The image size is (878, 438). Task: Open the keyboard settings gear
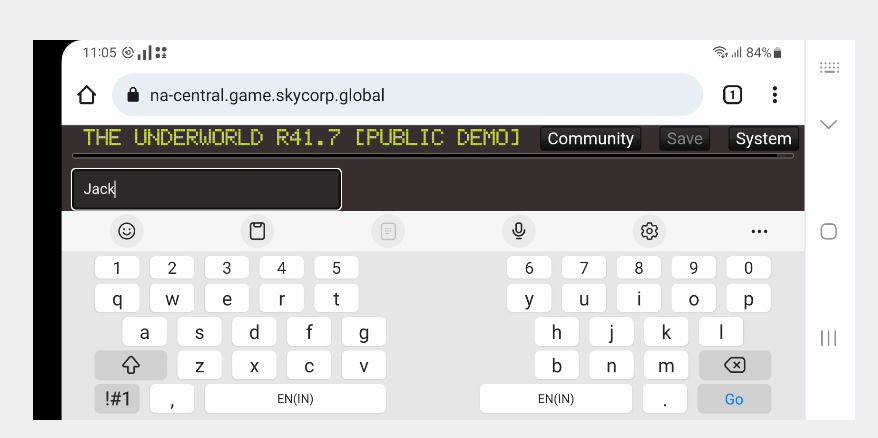[649, 231]
